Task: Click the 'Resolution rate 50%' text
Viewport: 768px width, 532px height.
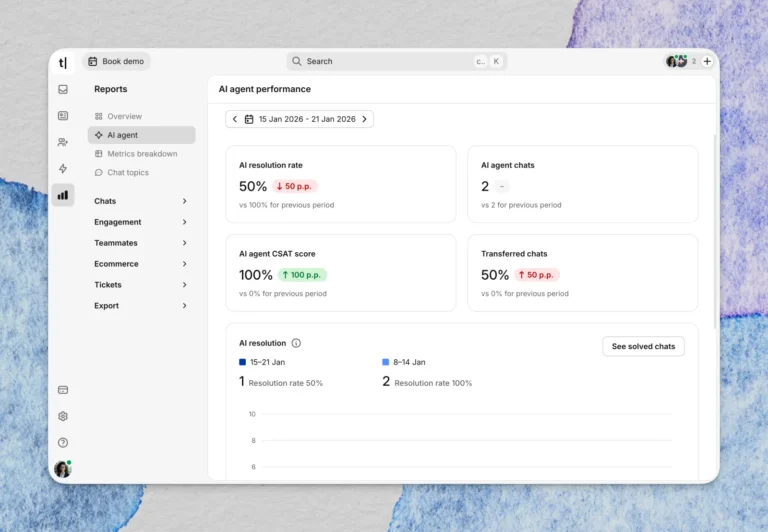Action: tap(286, 383)
